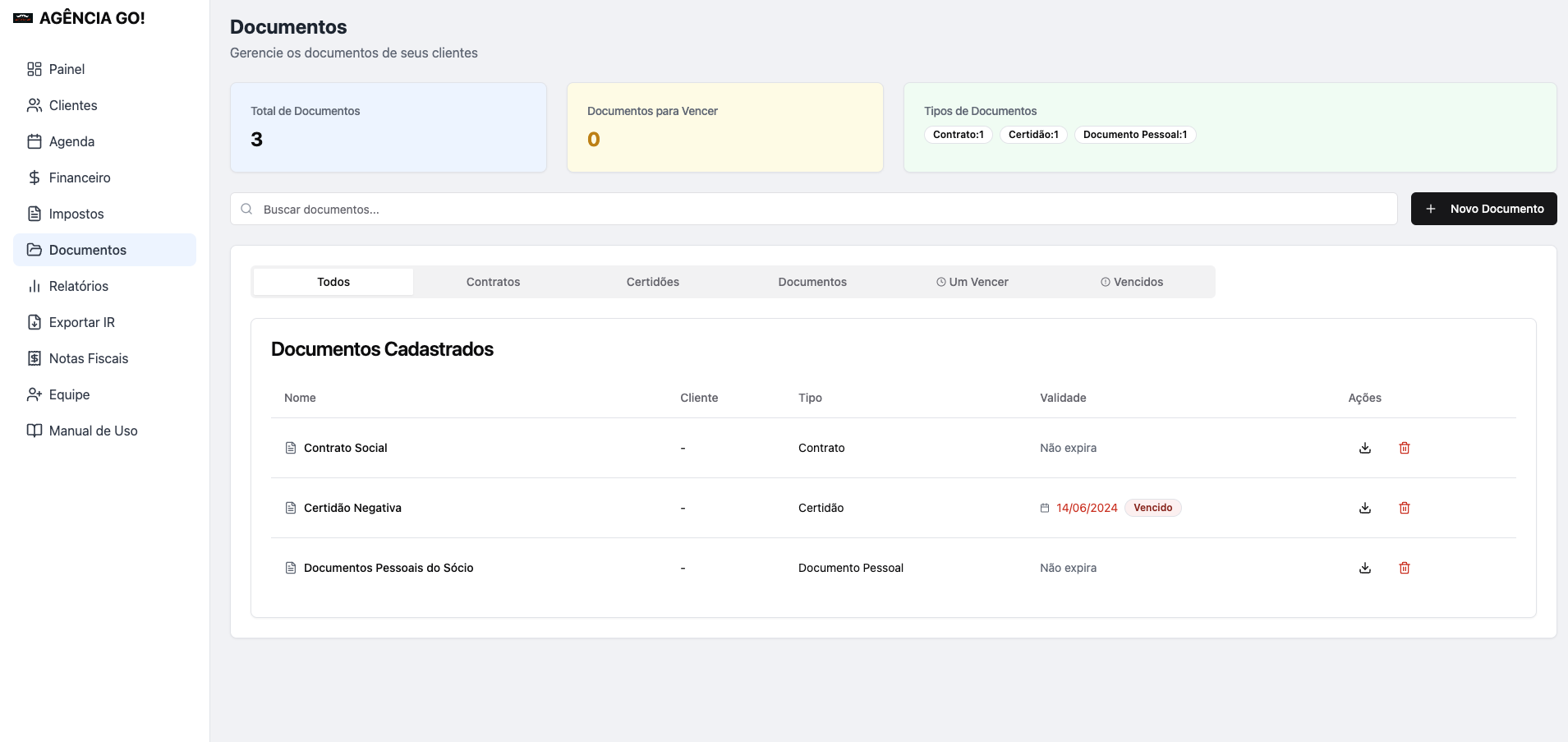Open the Documentos filter tab
This screenshot has width=1568, height=742.
click(812, 282)
